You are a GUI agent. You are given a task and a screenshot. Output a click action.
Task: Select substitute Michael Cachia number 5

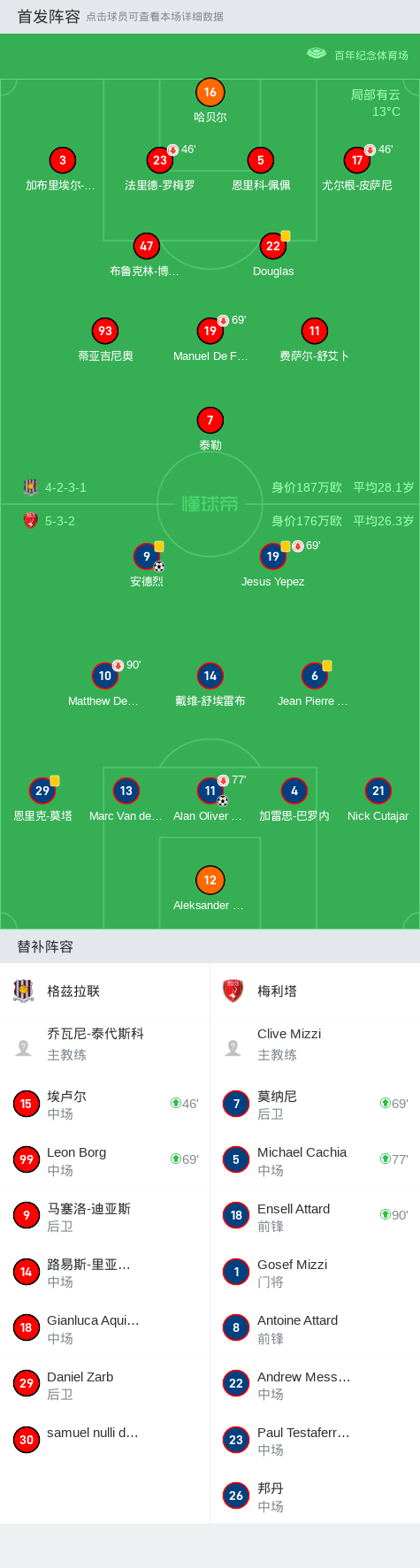coord(315,1159)
